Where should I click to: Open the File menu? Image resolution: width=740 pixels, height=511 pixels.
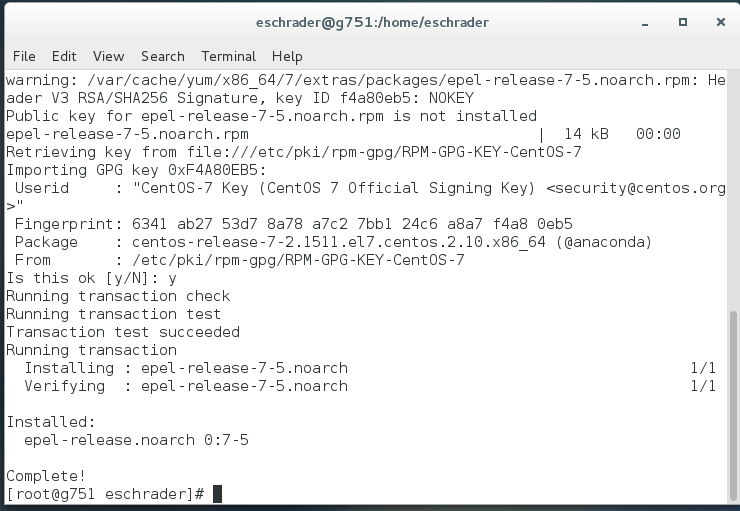tap(24, 56)
